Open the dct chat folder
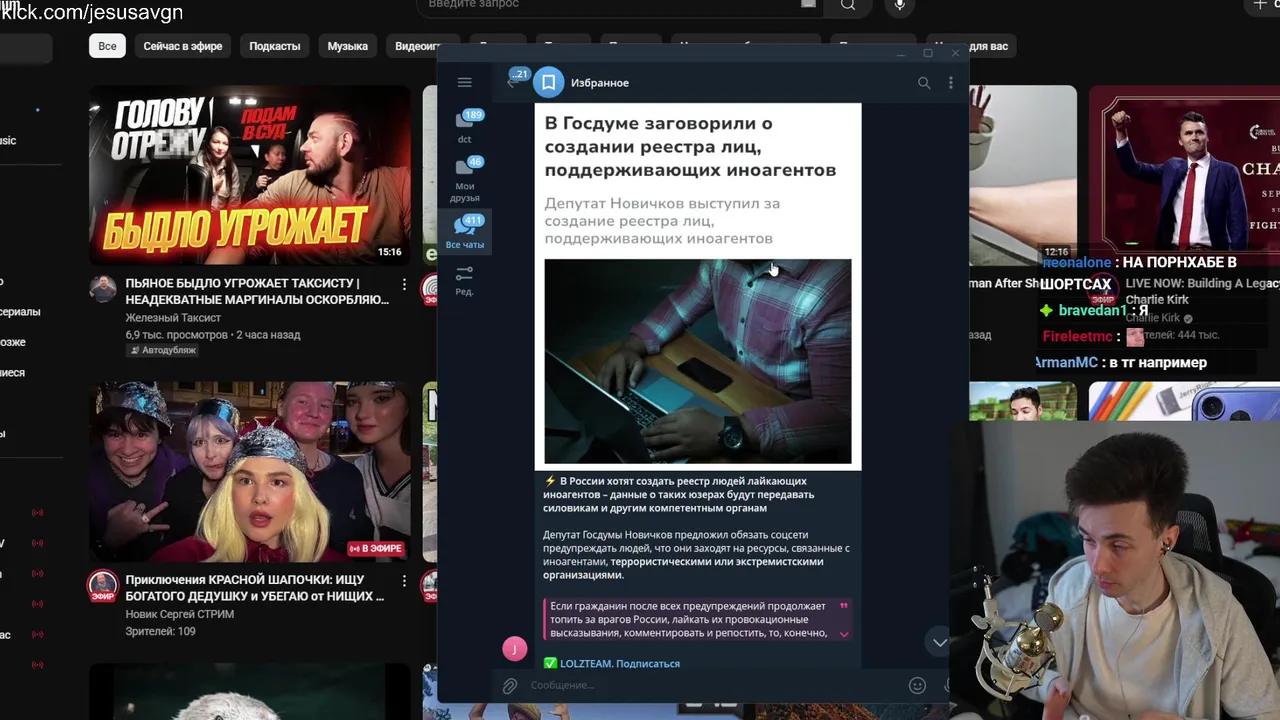Viewport: 1280px width, 720px height. (x=465, y=127)
